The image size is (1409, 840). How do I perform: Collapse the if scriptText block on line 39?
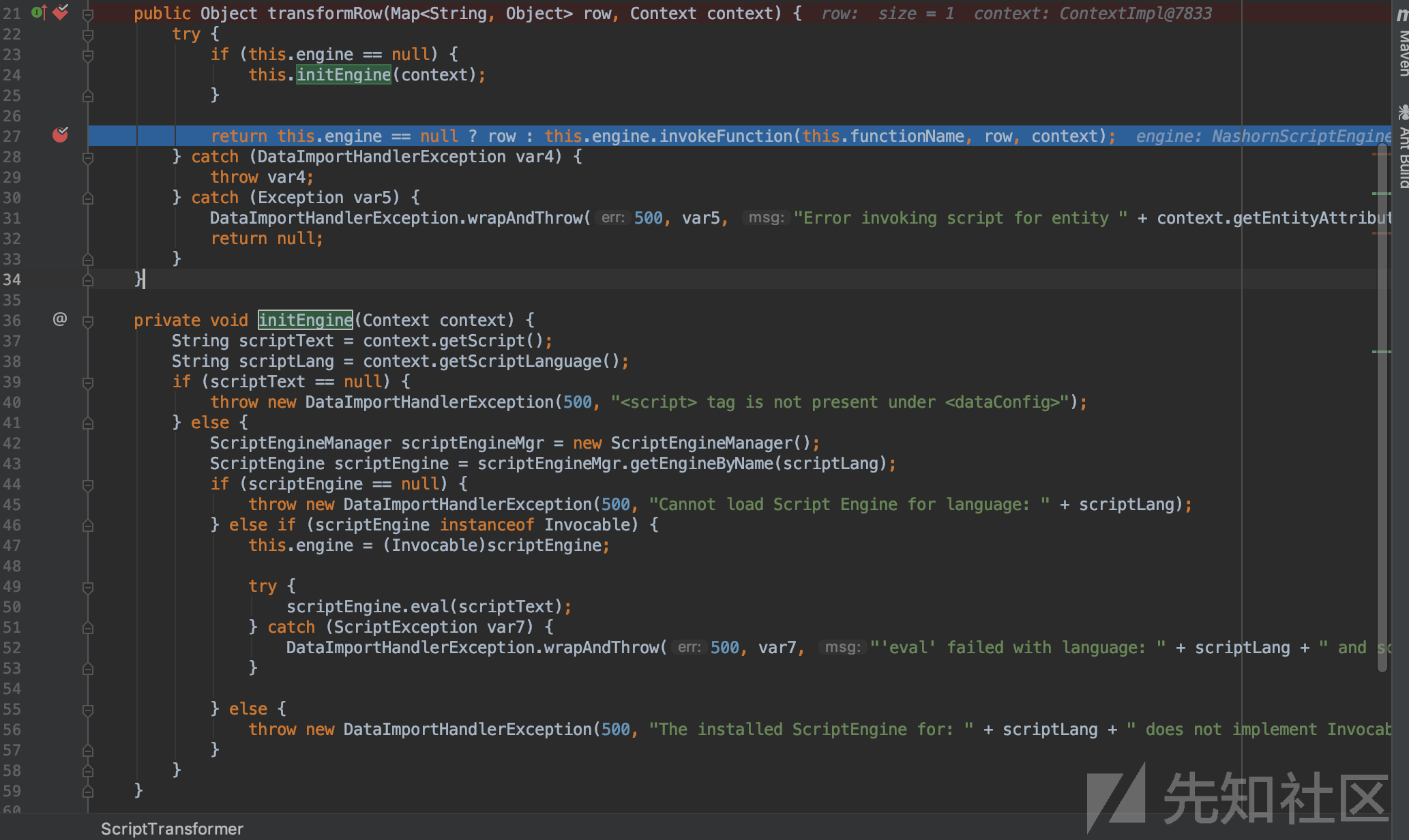point(88,382)
